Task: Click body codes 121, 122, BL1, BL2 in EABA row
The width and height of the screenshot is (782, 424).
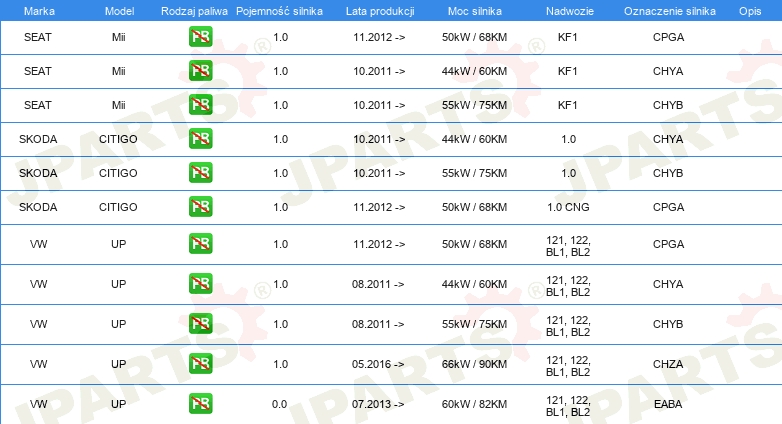Action: coord(568,406)
